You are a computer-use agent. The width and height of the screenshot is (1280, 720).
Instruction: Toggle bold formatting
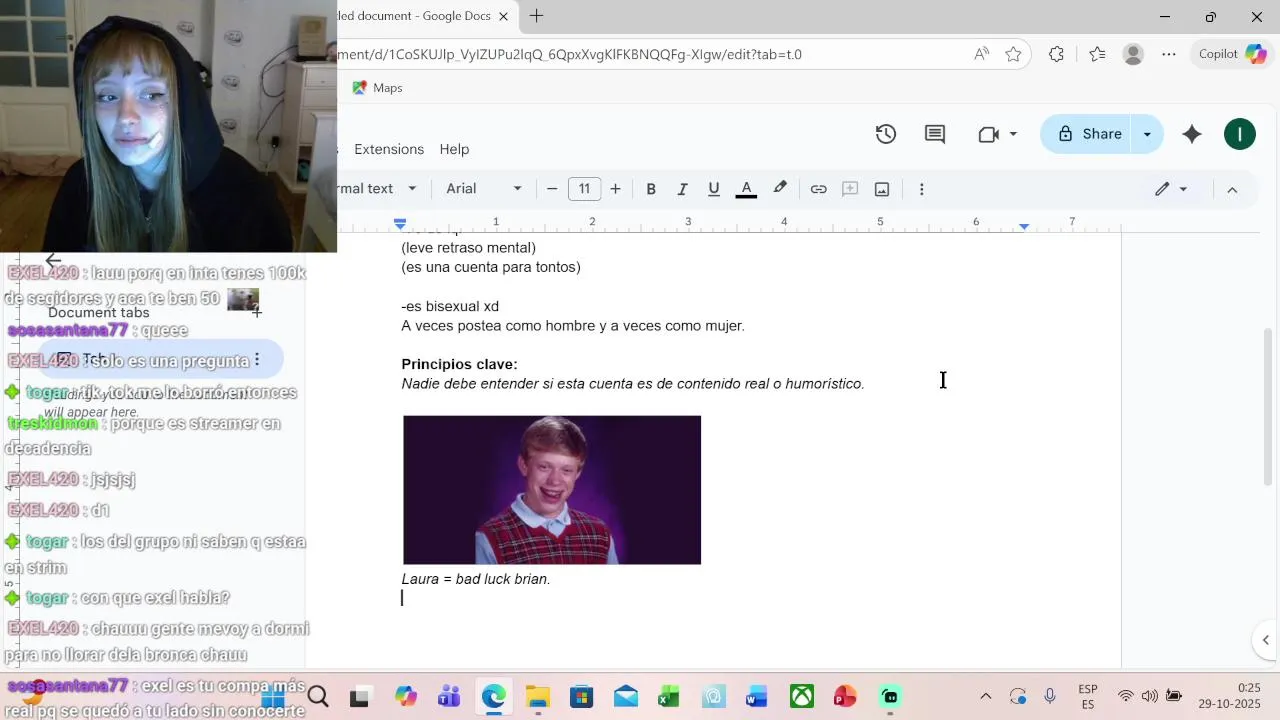click(651, 189)
